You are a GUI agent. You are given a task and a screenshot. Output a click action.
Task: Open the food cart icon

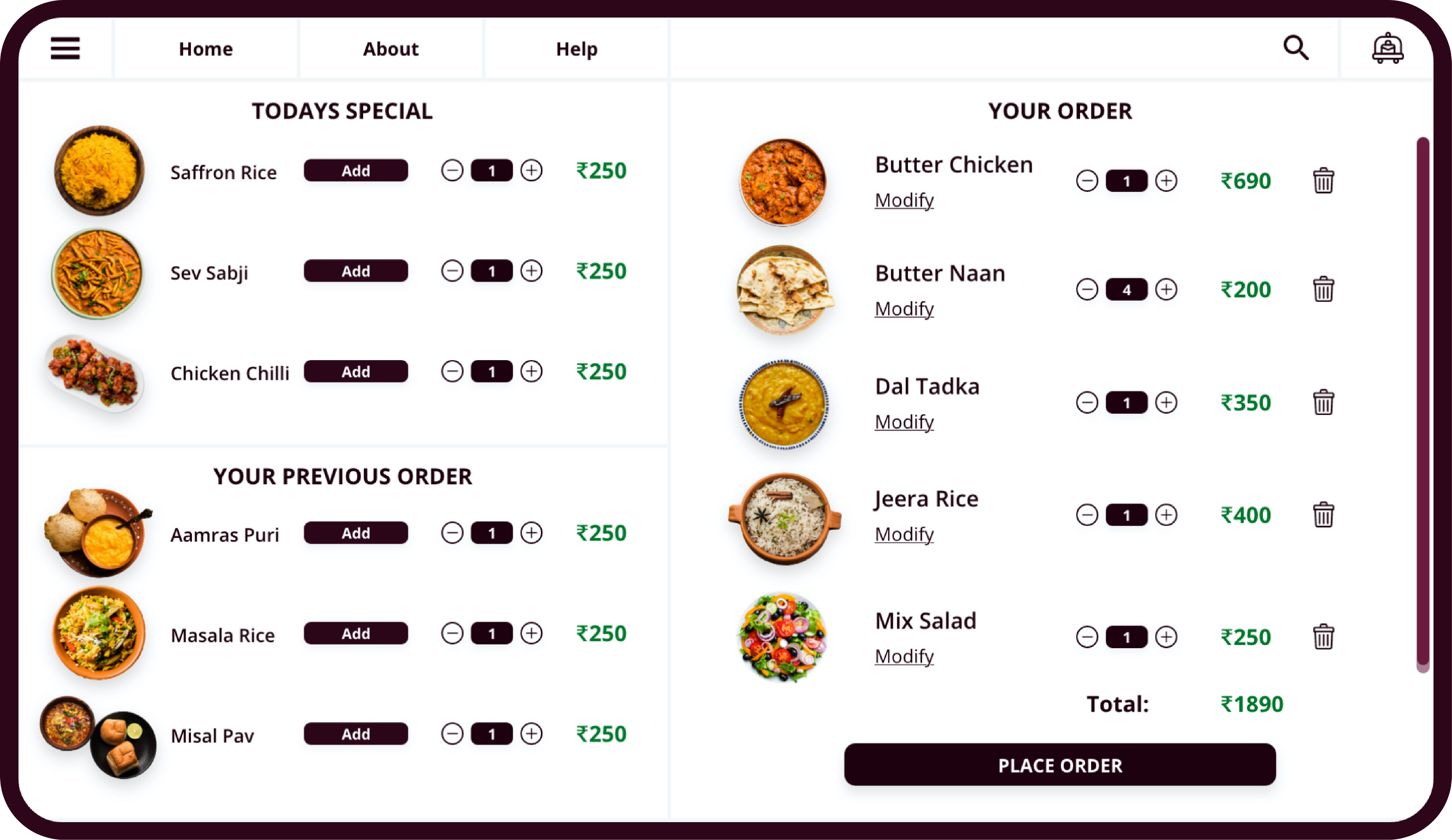pyautogui.click(x=1387, y=48)
